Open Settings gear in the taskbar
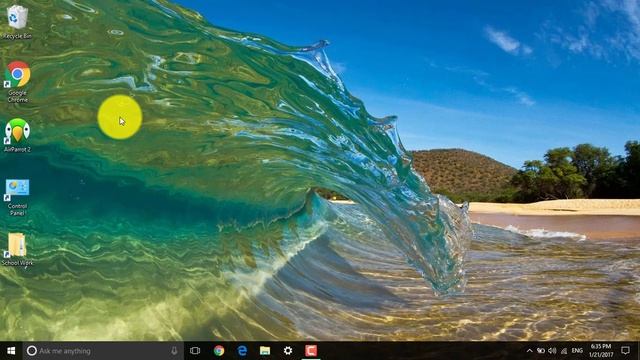640x360 pixels. (x=288, y=351)
